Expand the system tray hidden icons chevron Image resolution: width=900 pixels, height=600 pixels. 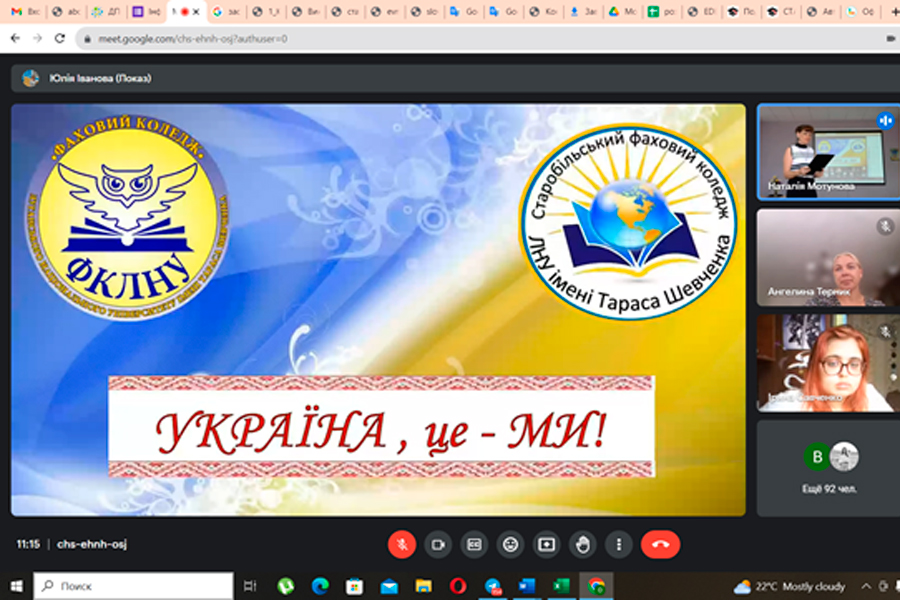[x=866, y=586]
